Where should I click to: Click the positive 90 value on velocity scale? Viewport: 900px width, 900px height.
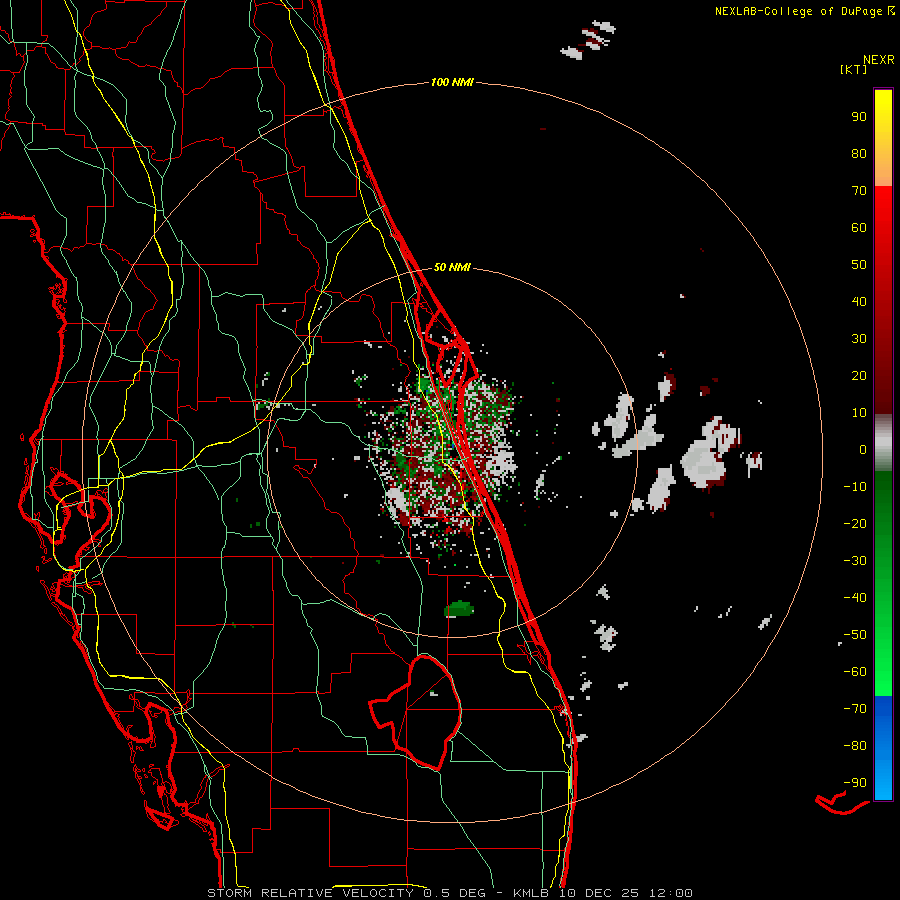tap(859, 117)
